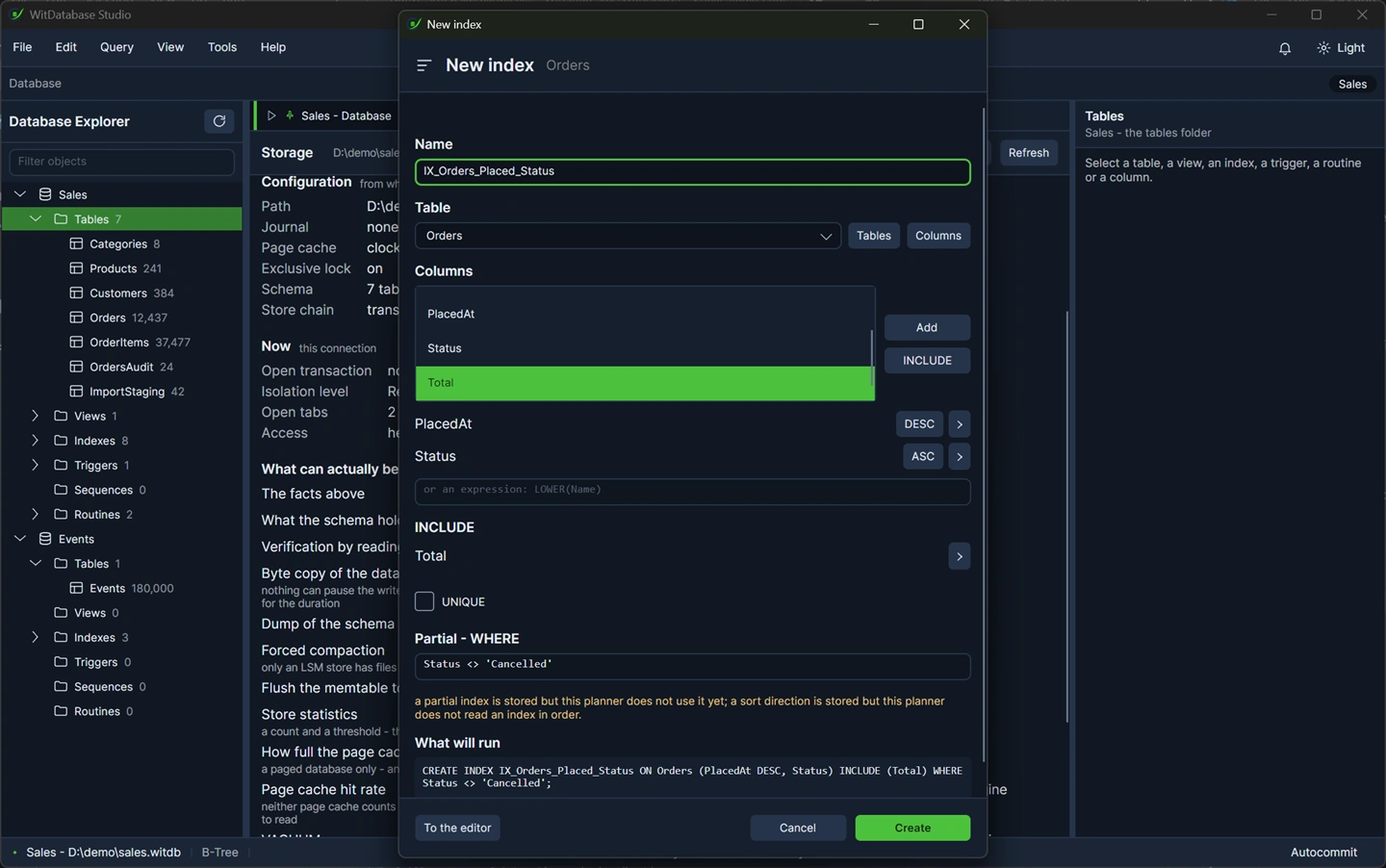The width and height of the screenshot is (1386, 868).
Task: Click the Tables button next to table dropdown
Action: [874, 236]
